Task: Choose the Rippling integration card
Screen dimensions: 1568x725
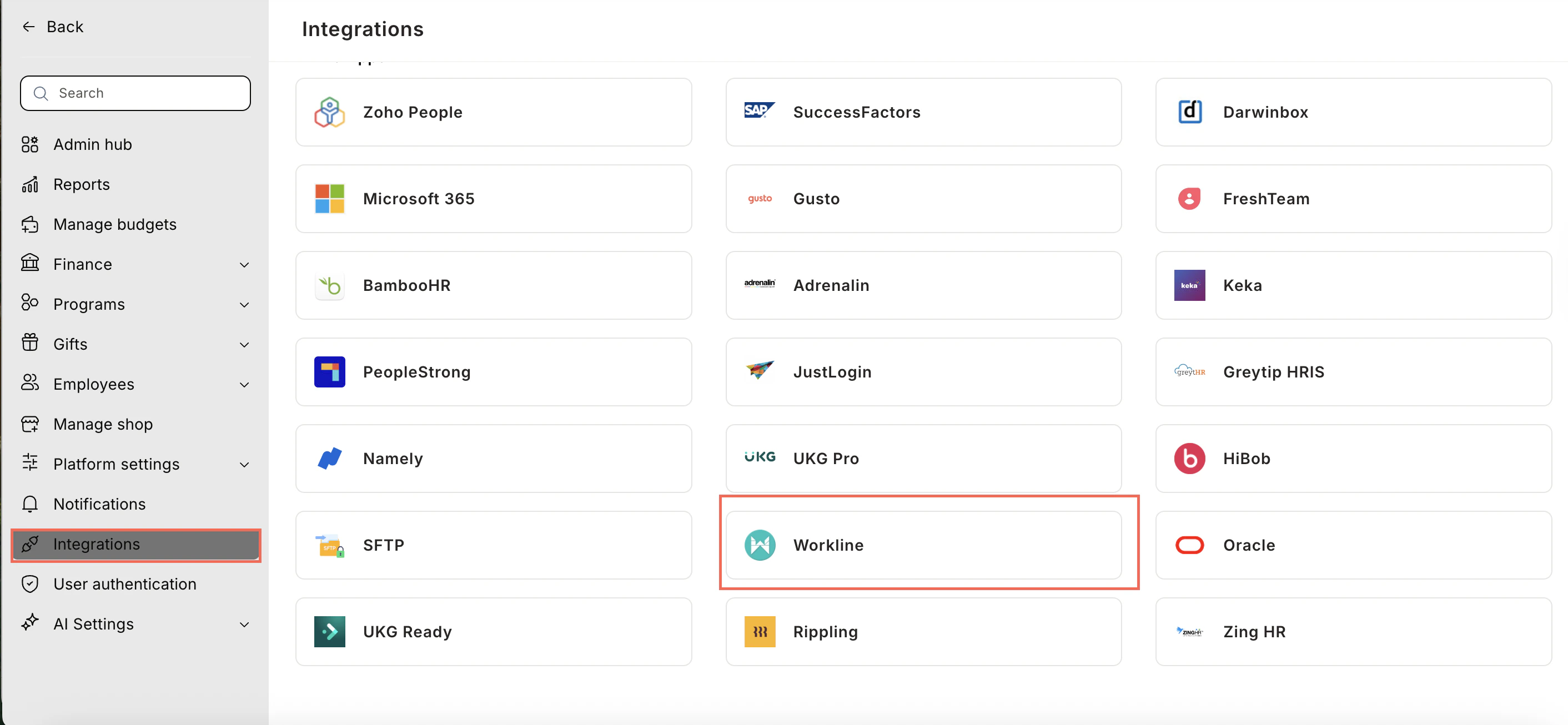Action: coord(923,631)
